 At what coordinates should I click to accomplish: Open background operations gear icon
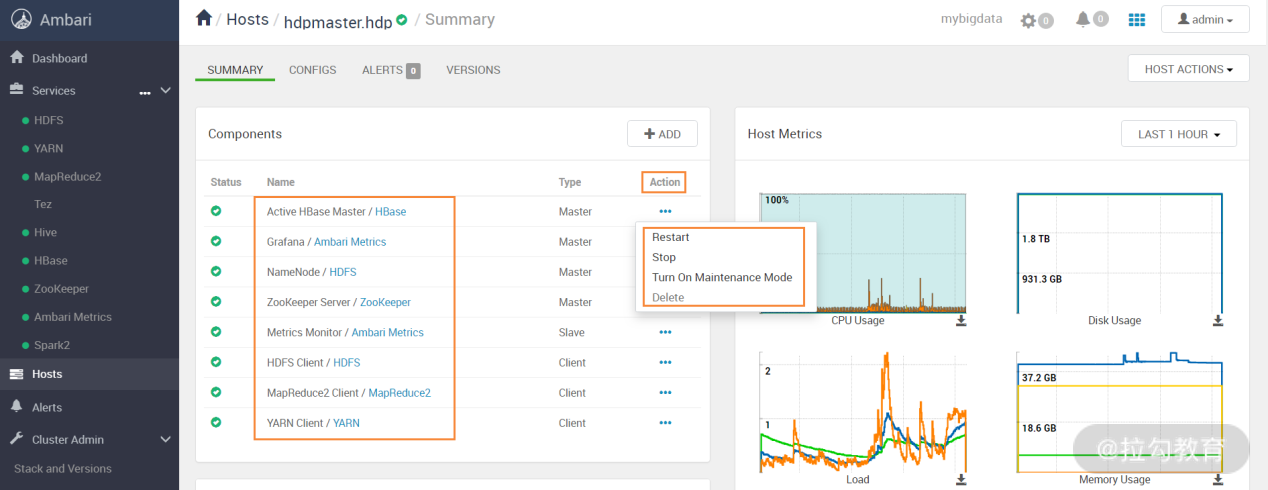pos(1030,20)
